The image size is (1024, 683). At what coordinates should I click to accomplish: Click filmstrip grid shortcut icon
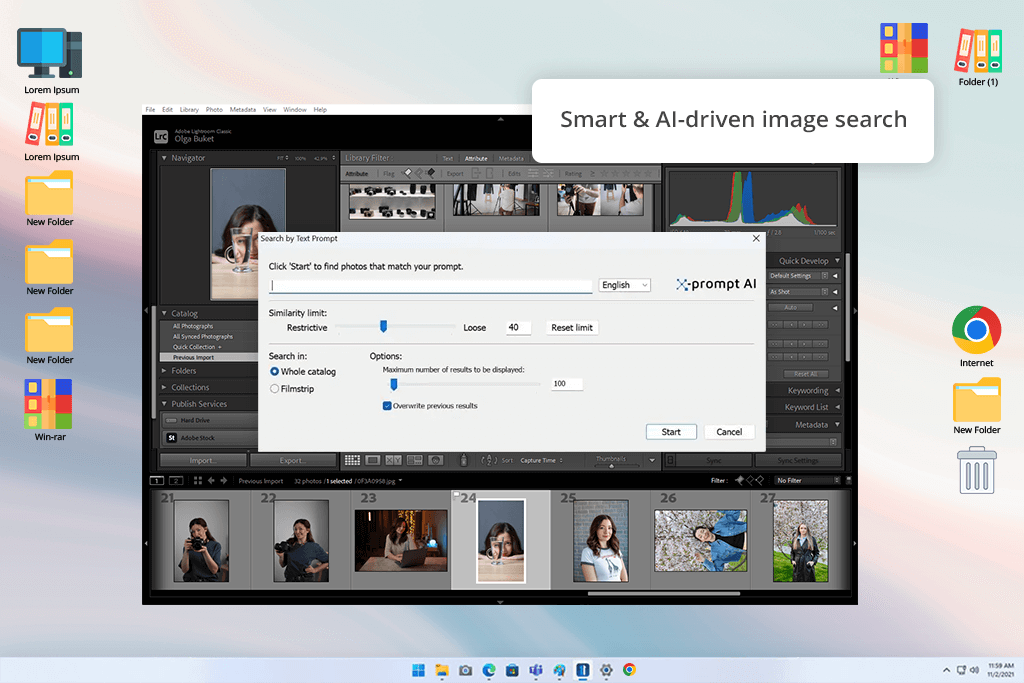coord(197,481)
